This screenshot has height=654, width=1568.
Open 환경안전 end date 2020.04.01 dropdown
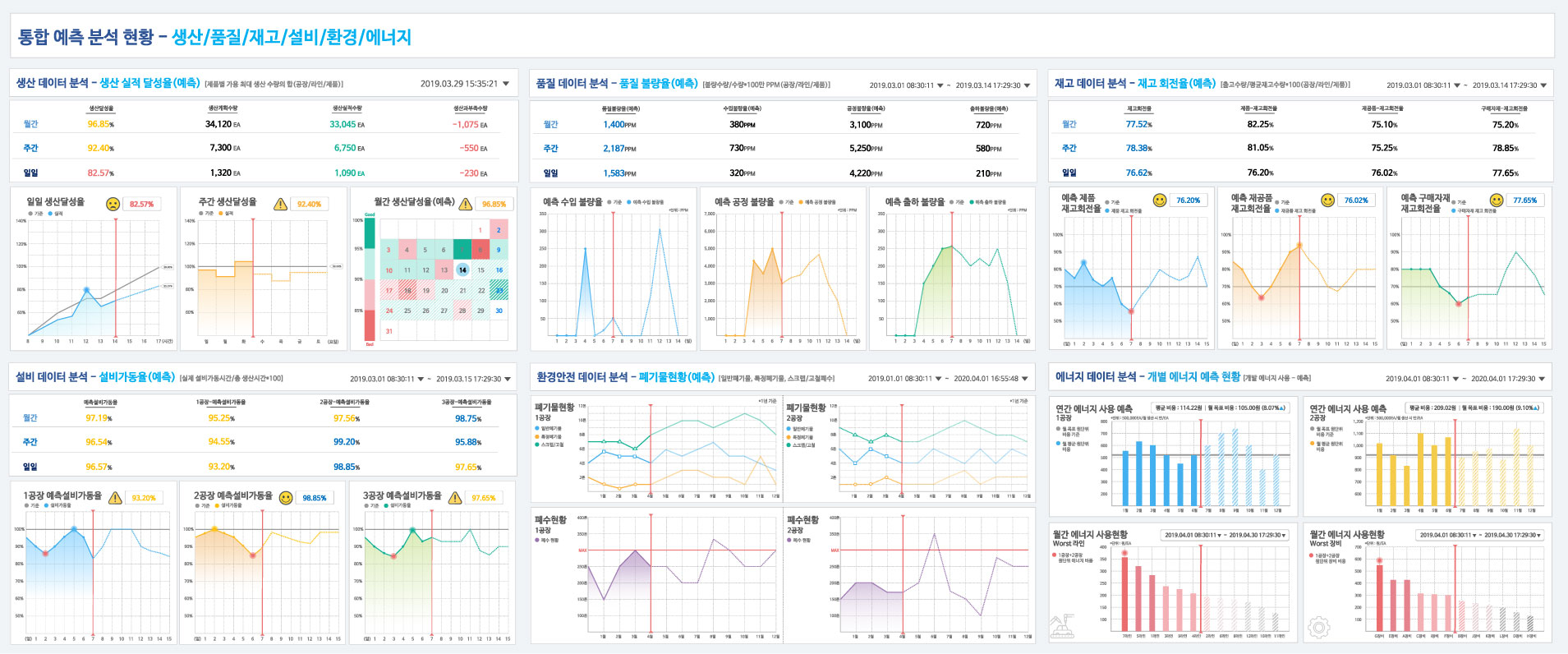[1025, 380]
